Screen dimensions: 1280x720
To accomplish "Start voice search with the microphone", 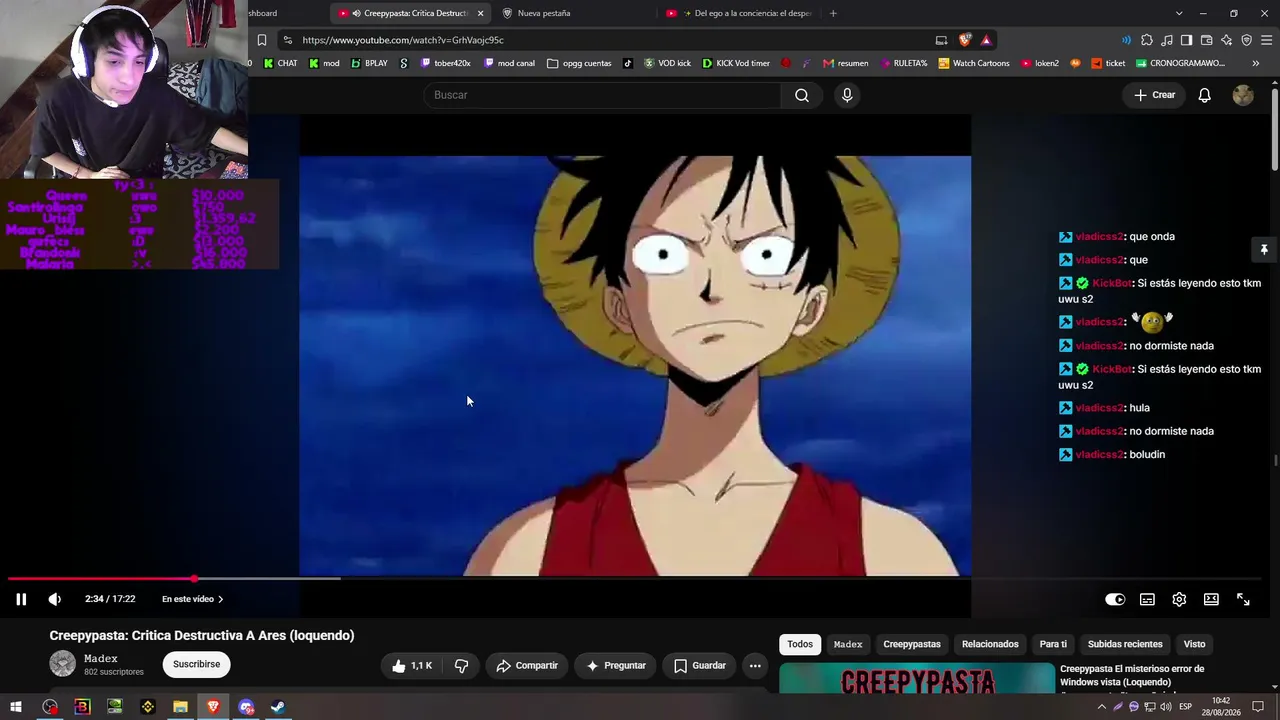I will (847, 95).
